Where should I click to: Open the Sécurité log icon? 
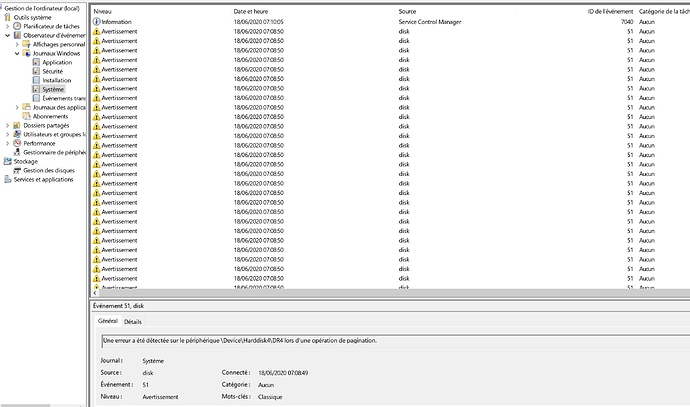[x=36, y=71]
